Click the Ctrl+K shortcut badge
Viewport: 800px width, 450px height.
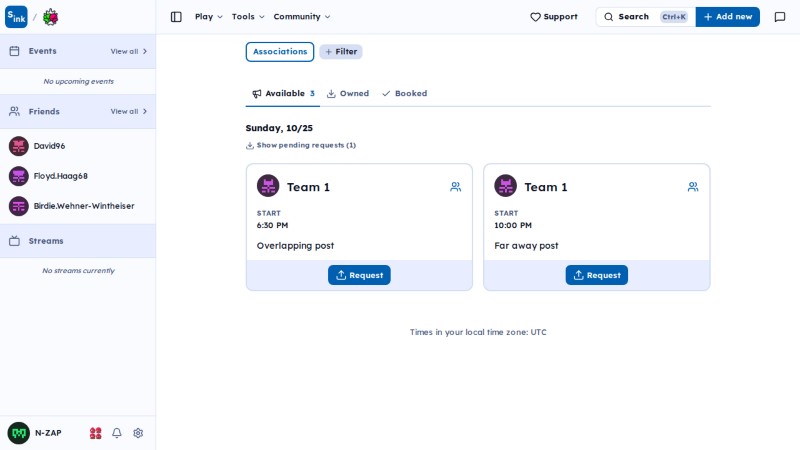point(674,17)
